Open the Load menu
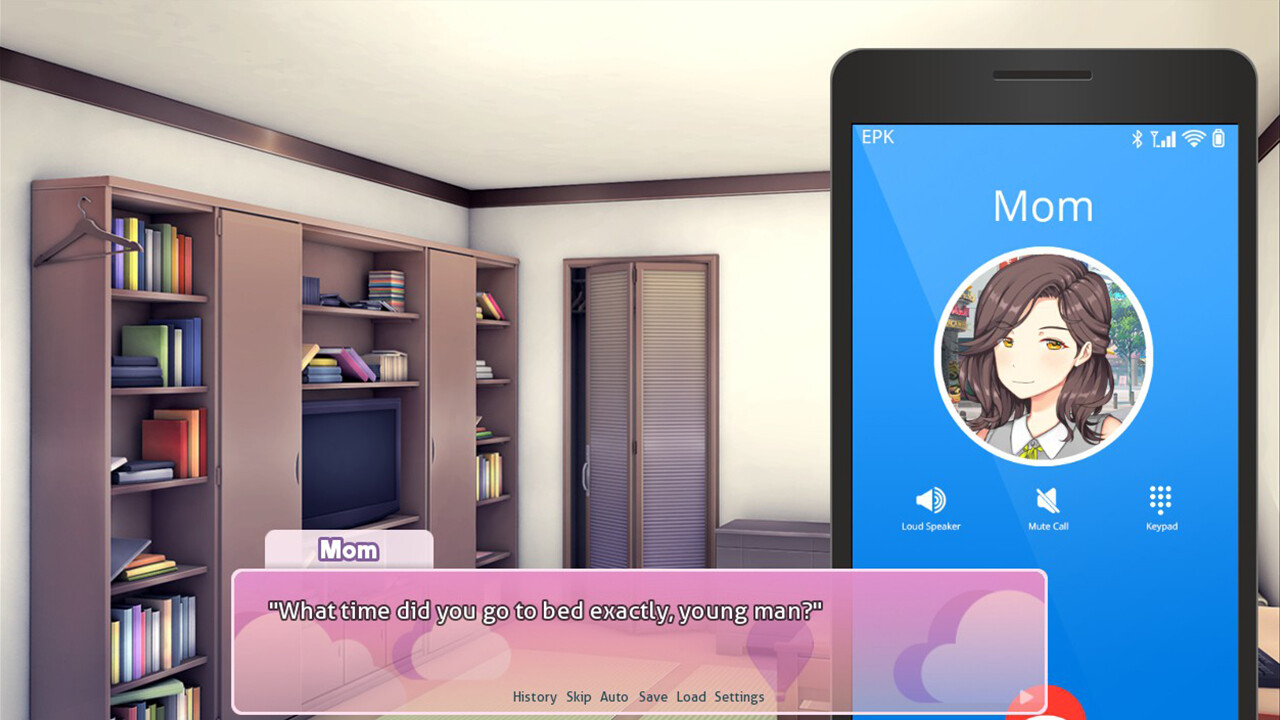This screenshot has width=1280, height=720. pyautogui.click(x=691, y=697)
